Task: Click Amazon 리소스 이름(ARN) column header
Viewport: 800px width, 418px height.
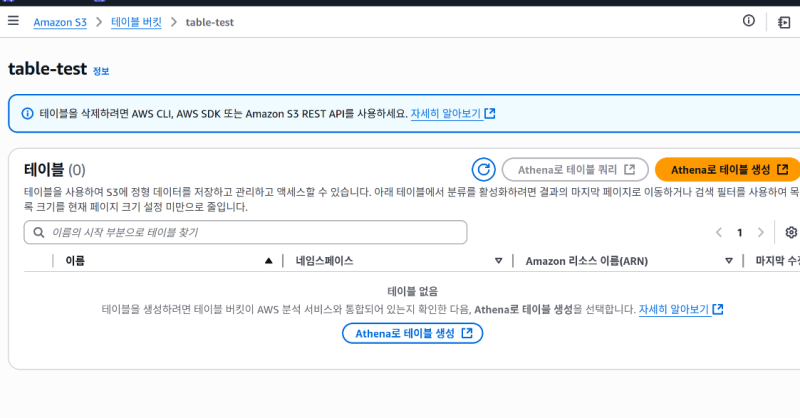Action: click(x=587, y=261)
